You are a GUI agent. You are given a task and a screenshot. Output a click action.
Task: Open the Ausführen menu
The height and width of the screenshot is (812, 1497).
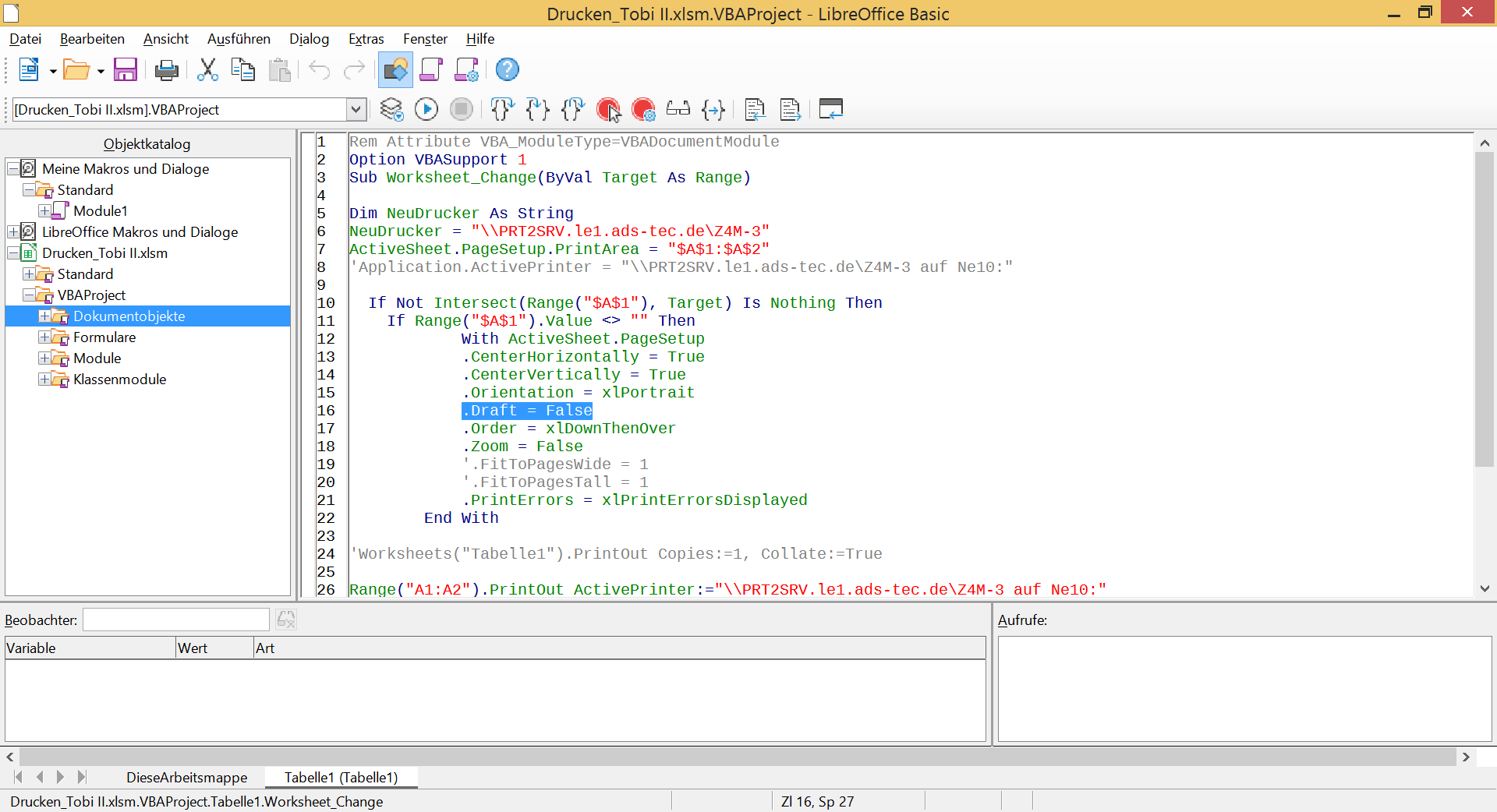click(239, 39)
